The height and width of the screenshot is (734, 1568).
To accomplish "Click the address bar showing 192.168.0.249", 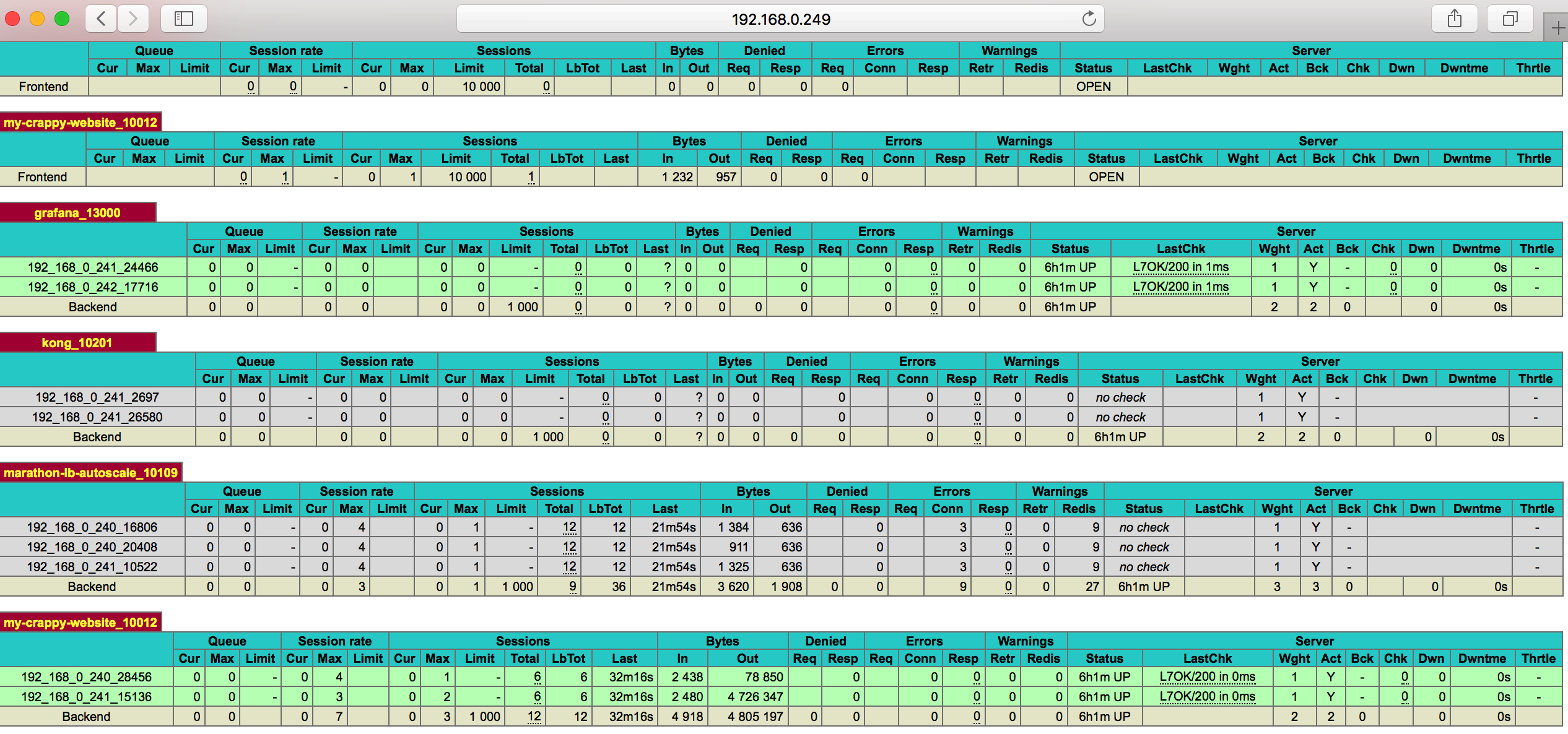I will pos(780,19).
